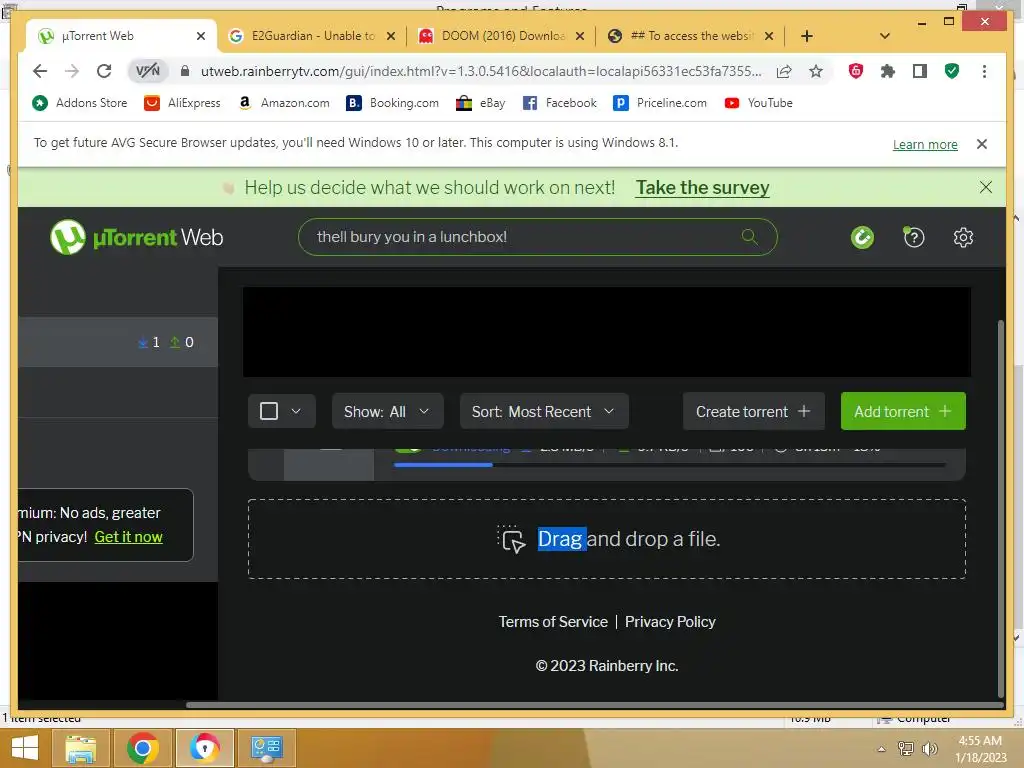The height and width of the screenshot is (768, 1024).
Task: Open the Sort: Most Recent dropdown
Action: pyautogui.click(x=544, y=411)
